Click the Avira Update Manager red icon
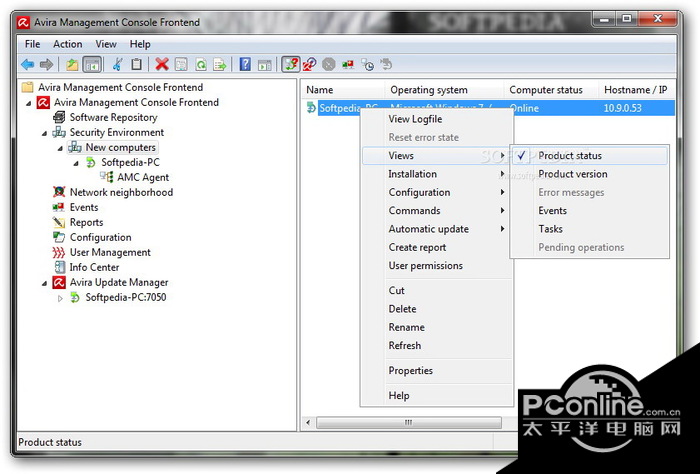Screen dimensions: 700x474 [59, 283]
